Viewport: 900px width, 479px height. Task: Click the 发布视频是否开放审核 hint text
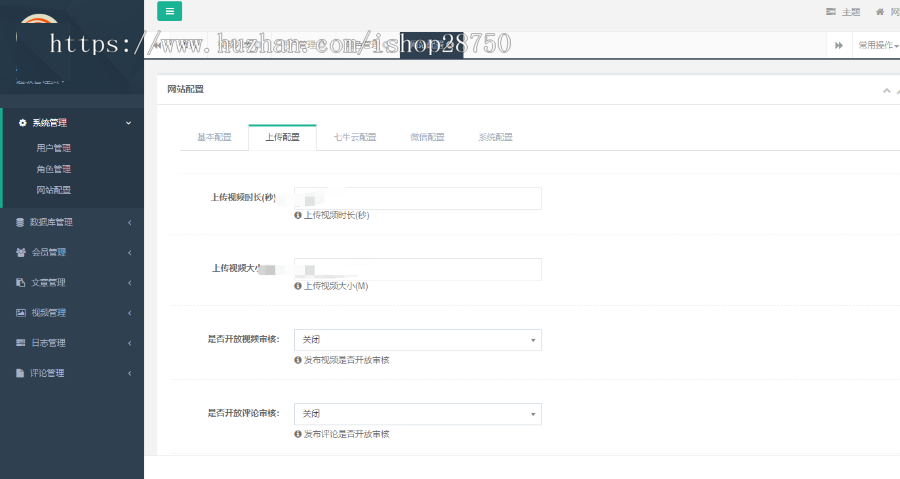click(347, 360)
